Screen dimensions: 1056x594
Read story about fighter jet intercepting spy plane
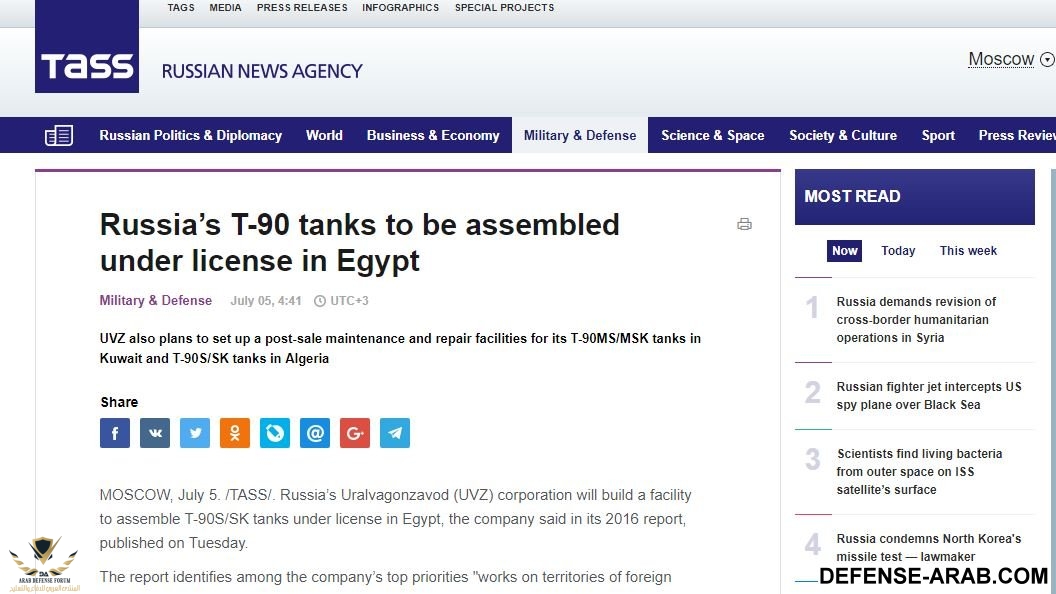(928, 396)
